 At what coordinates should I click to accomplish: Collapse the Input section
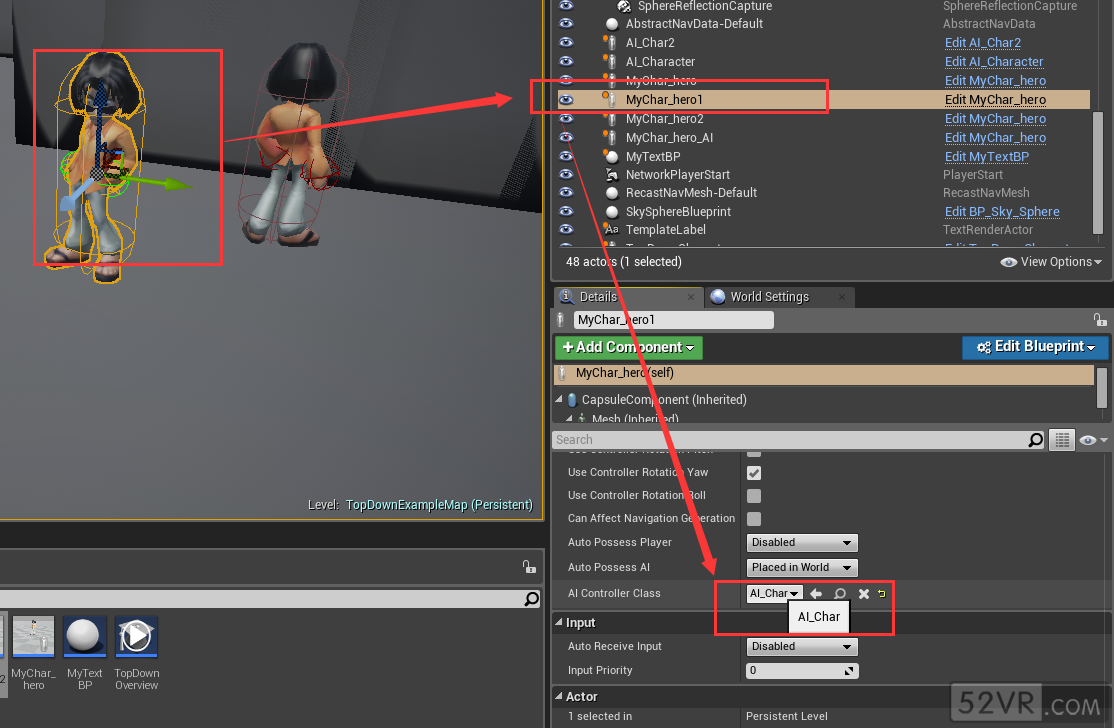coord(559,623)
